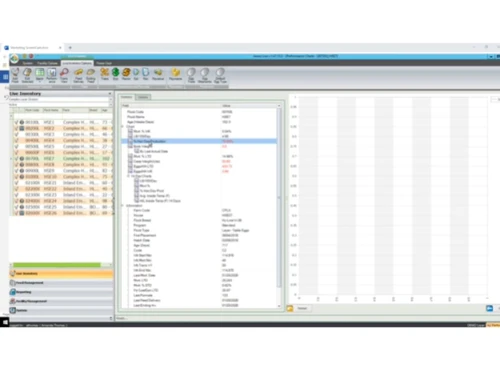Open a new browser tab with plus
The width and height of the screenshot is (500, 375).
[x=70, y=48]
